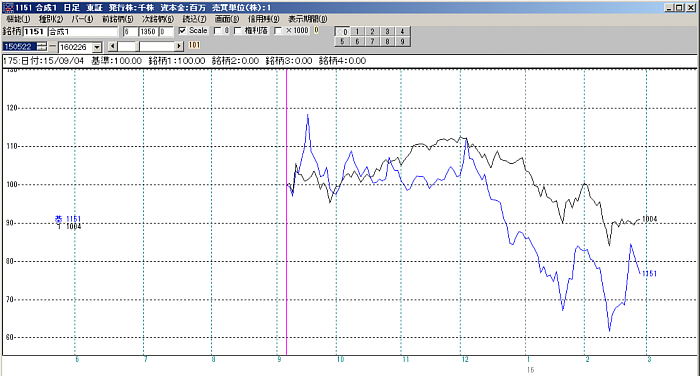Select preset button 4 in the grid

click(x=402, y=32)
